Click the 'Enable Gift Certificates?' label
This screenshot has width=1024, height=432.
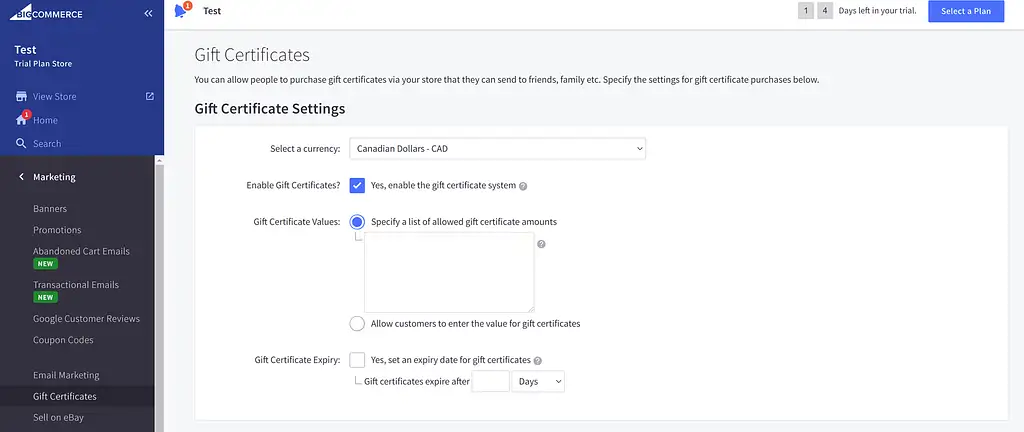pos(293,185)
